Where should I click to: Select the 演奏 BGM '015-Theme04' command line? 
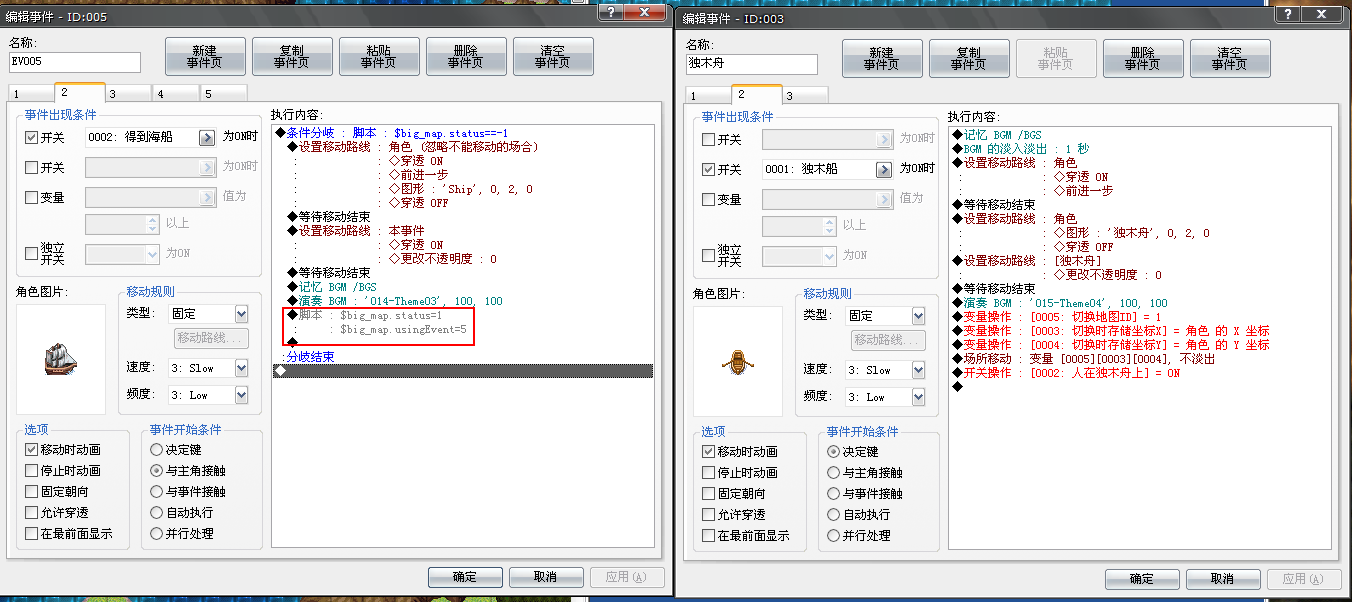(x=1140, y=303)
